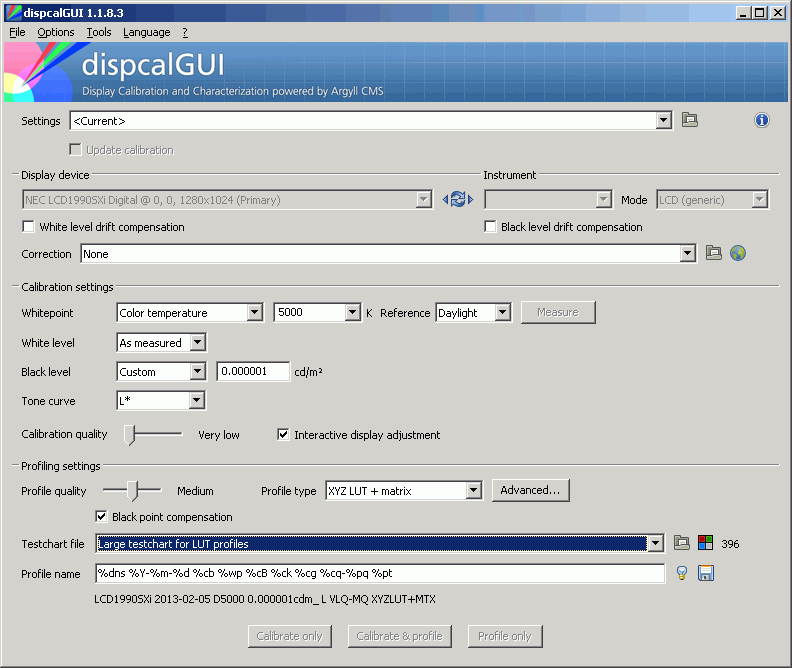Open the ? help menu
This screenshot has height=668, width=792.
coord(185,32)
